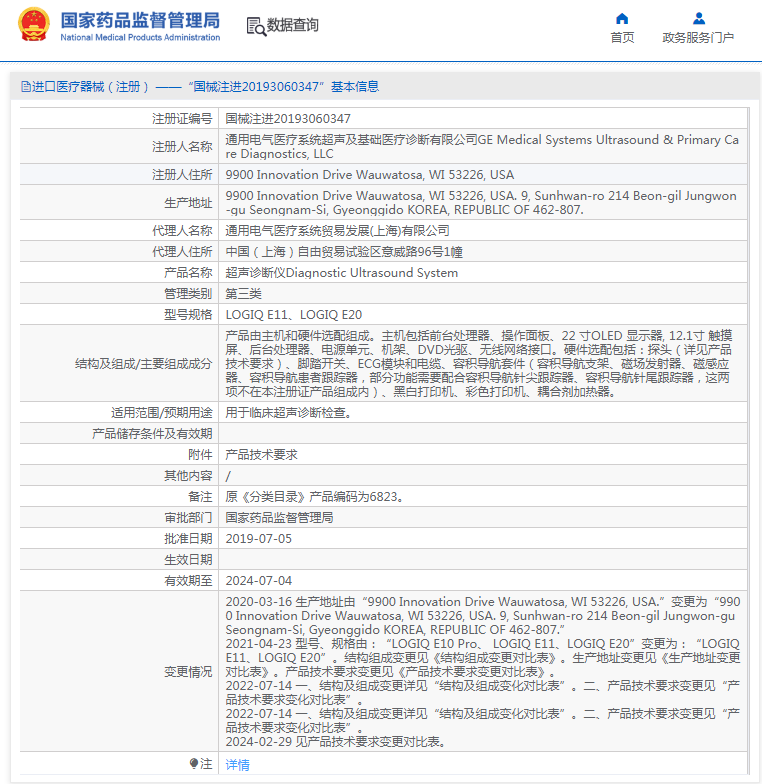
Task: Click the 国家药品监督管理局 site title
Action: pyautogui.click(x=140, y=19)
